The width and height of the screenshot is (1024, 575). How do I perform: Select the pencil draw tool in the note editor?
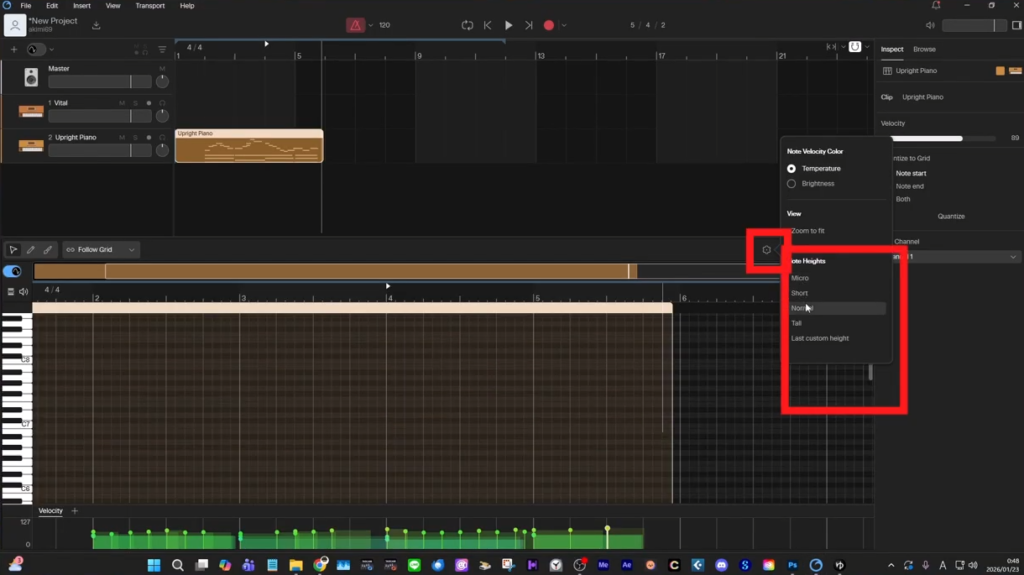tap(30, 249)
